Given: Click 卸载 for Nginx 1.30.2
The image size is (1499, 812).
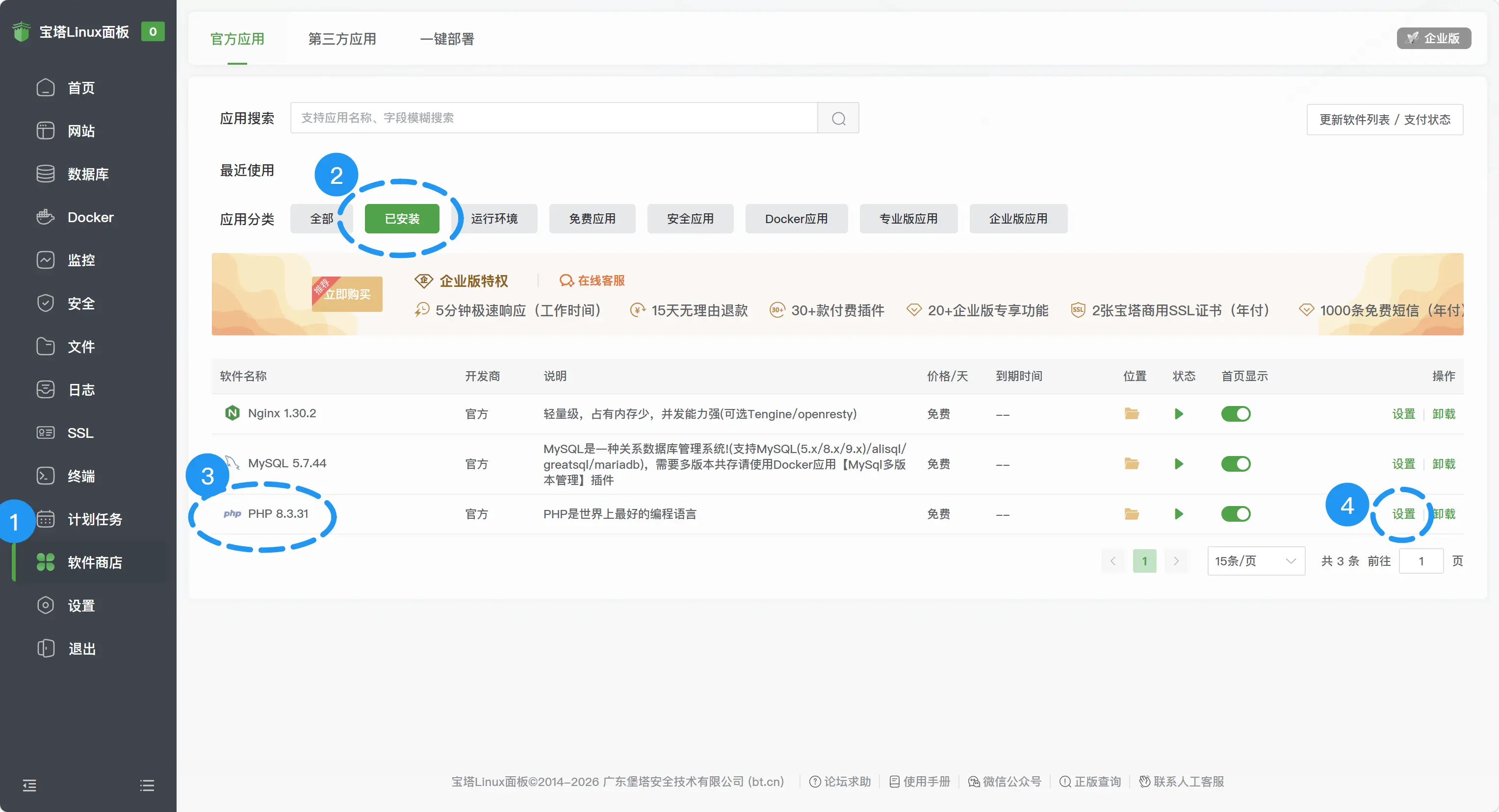Looking at the screenshot, I should (x=1444, y=413).
